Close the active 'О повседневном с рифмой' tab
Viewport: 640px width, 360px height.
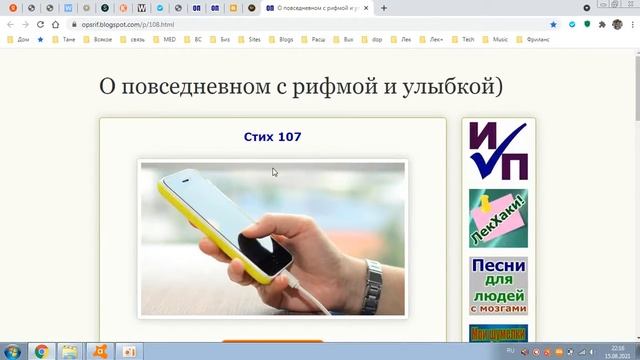click(x=366, y=8)
